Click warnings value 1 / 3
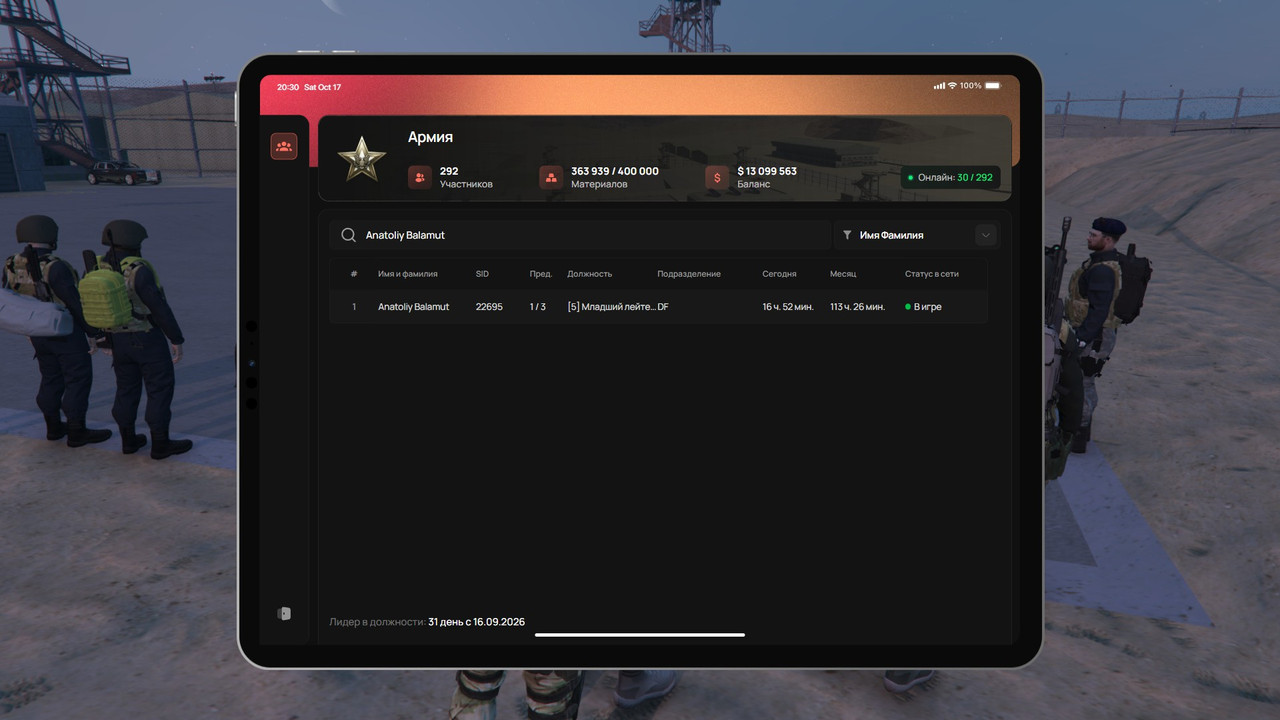 pos(538,307)
